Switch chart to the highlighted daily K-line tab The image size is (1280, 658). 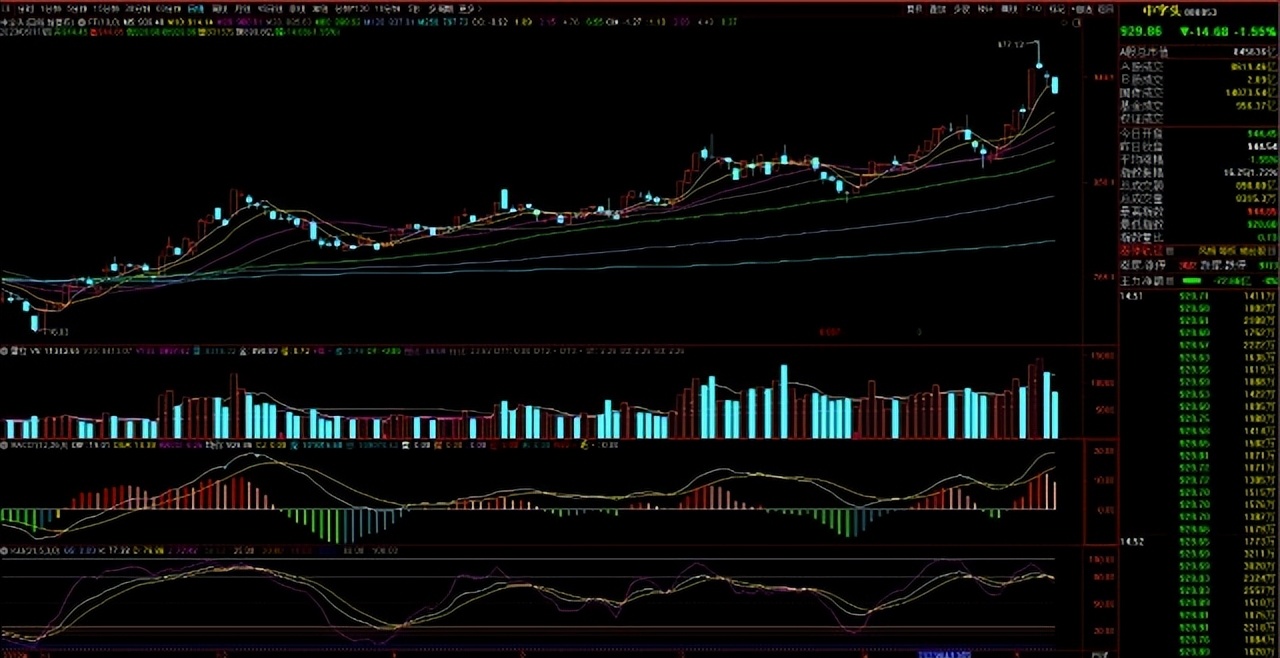[x=196, y=8]
